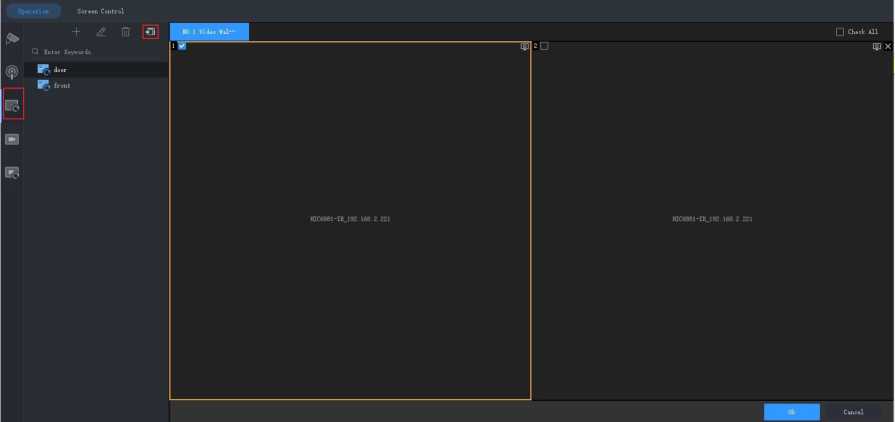Click the bottom sidebar screen icon
Viewport: 895px width, 422px height.
12,173
